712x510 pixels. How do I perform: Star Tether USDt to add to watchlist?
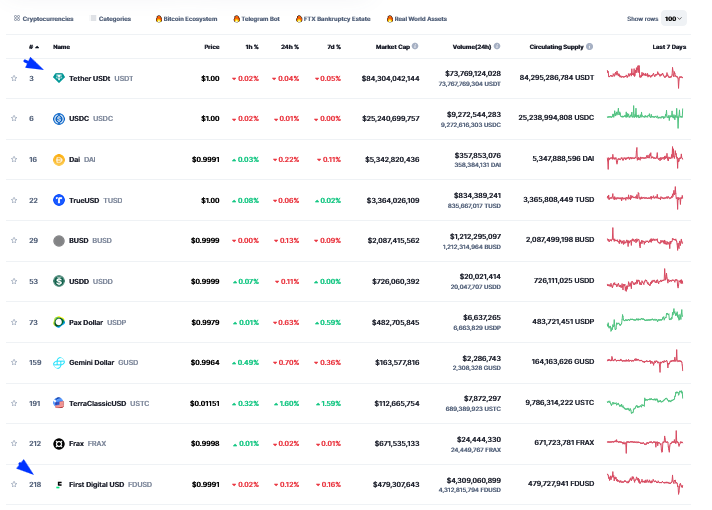click(14, 78)
